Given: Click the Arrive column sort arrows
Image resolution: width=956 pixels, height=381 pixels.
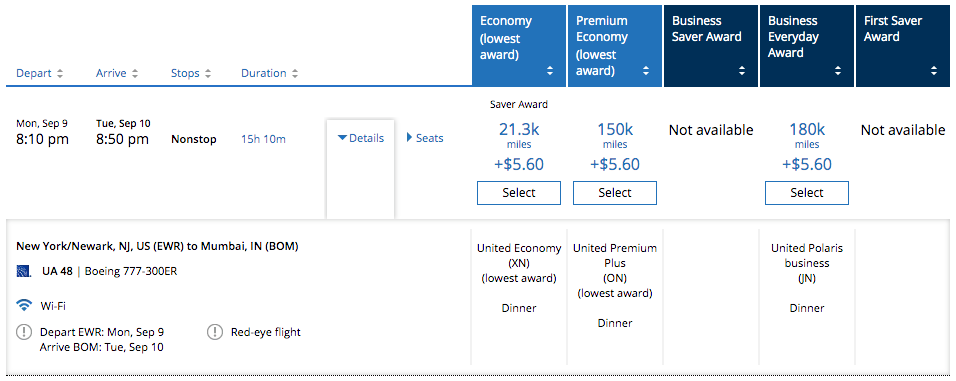Looking at the screenshot, I should tap(135, 74).
